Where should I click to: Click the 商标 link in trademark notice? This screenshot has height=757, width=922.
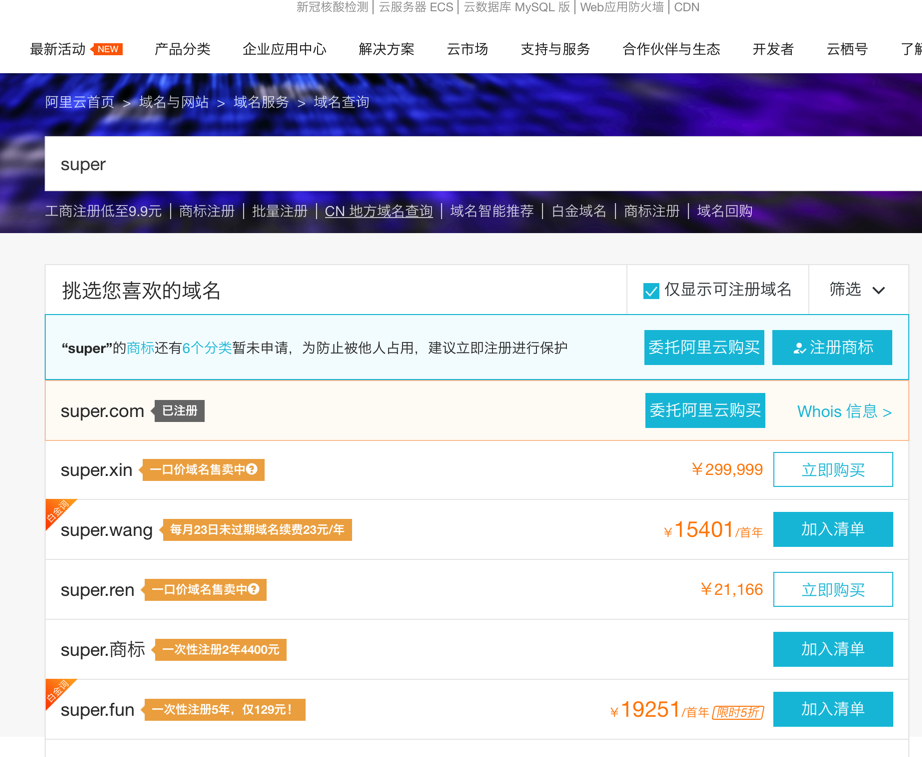(x=141, y=348)
